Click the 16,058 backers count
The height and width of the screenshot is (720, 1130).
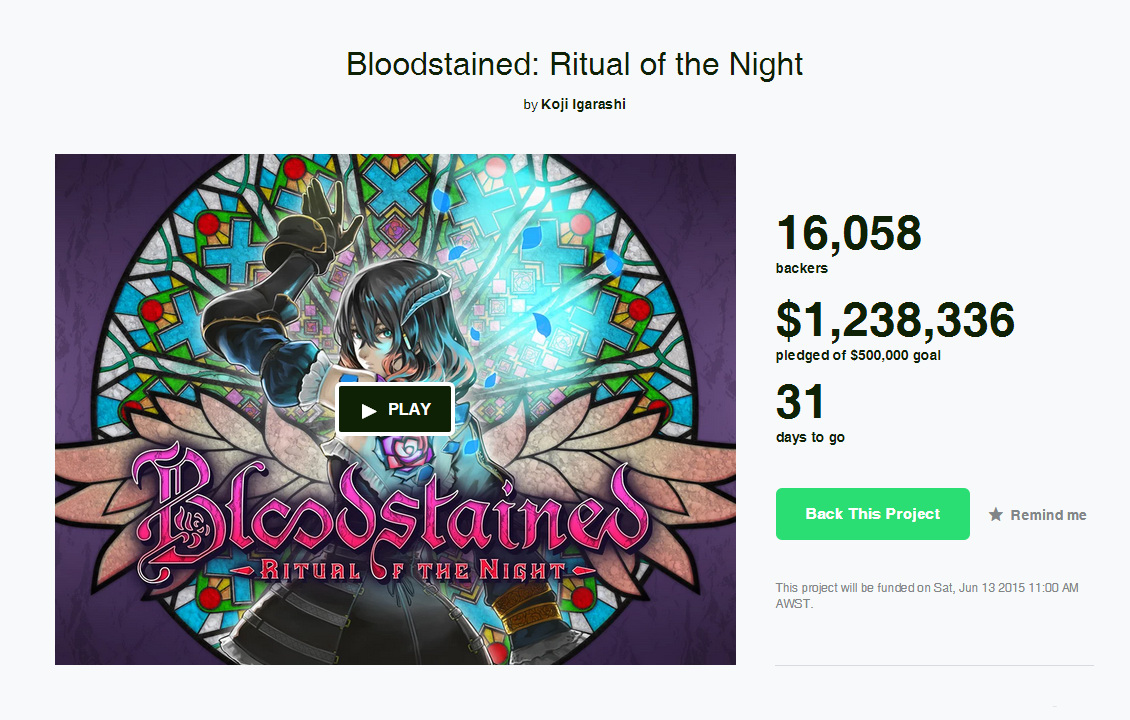click(848, 233)
